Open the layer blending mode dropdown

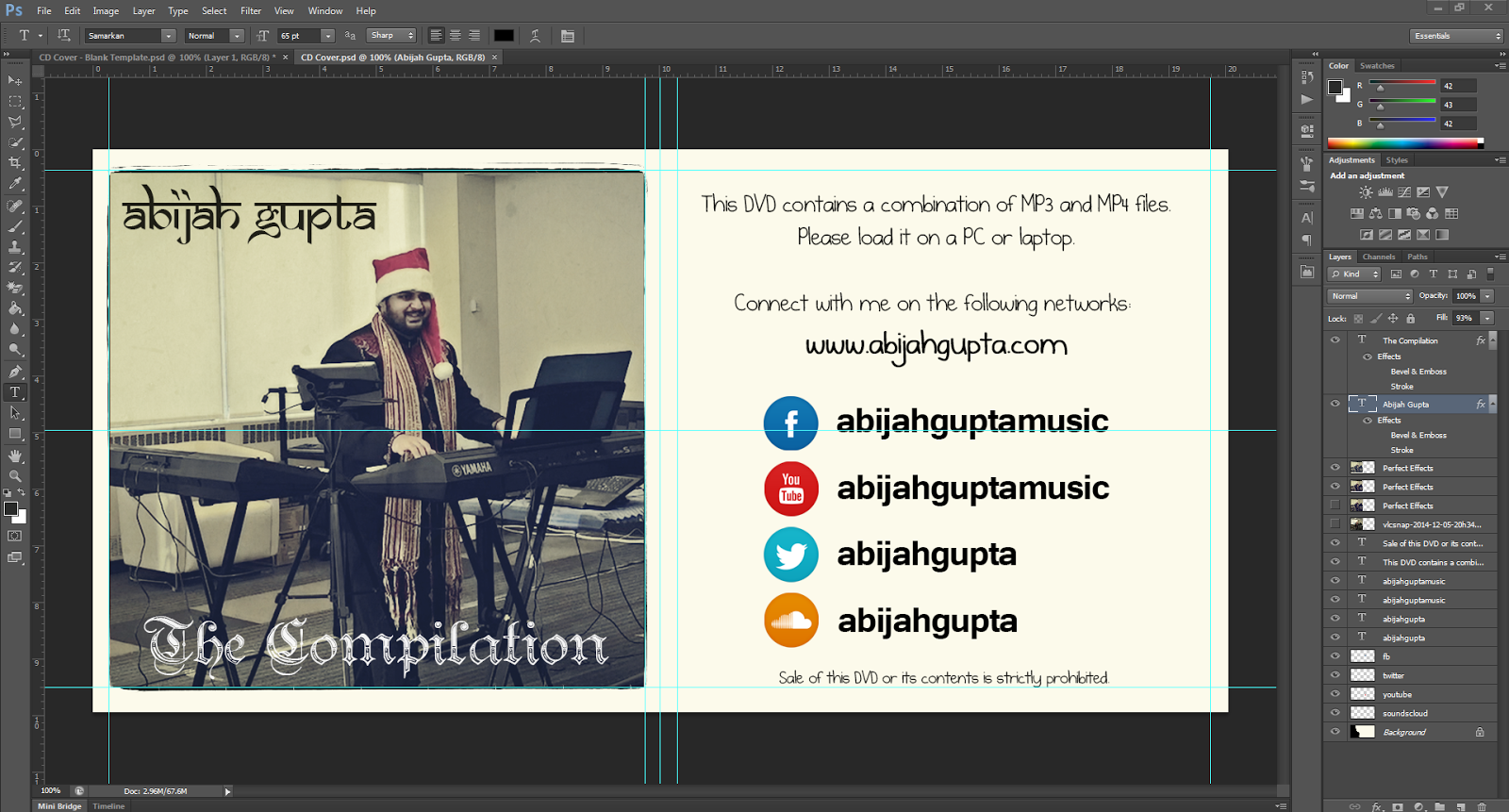tap(1370, 296)
